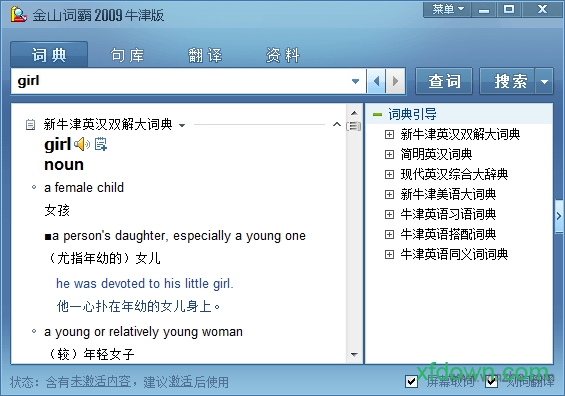Expand 牛津英语同义词词典 tree node
This screenshot has height=396, width=565.
389,255
